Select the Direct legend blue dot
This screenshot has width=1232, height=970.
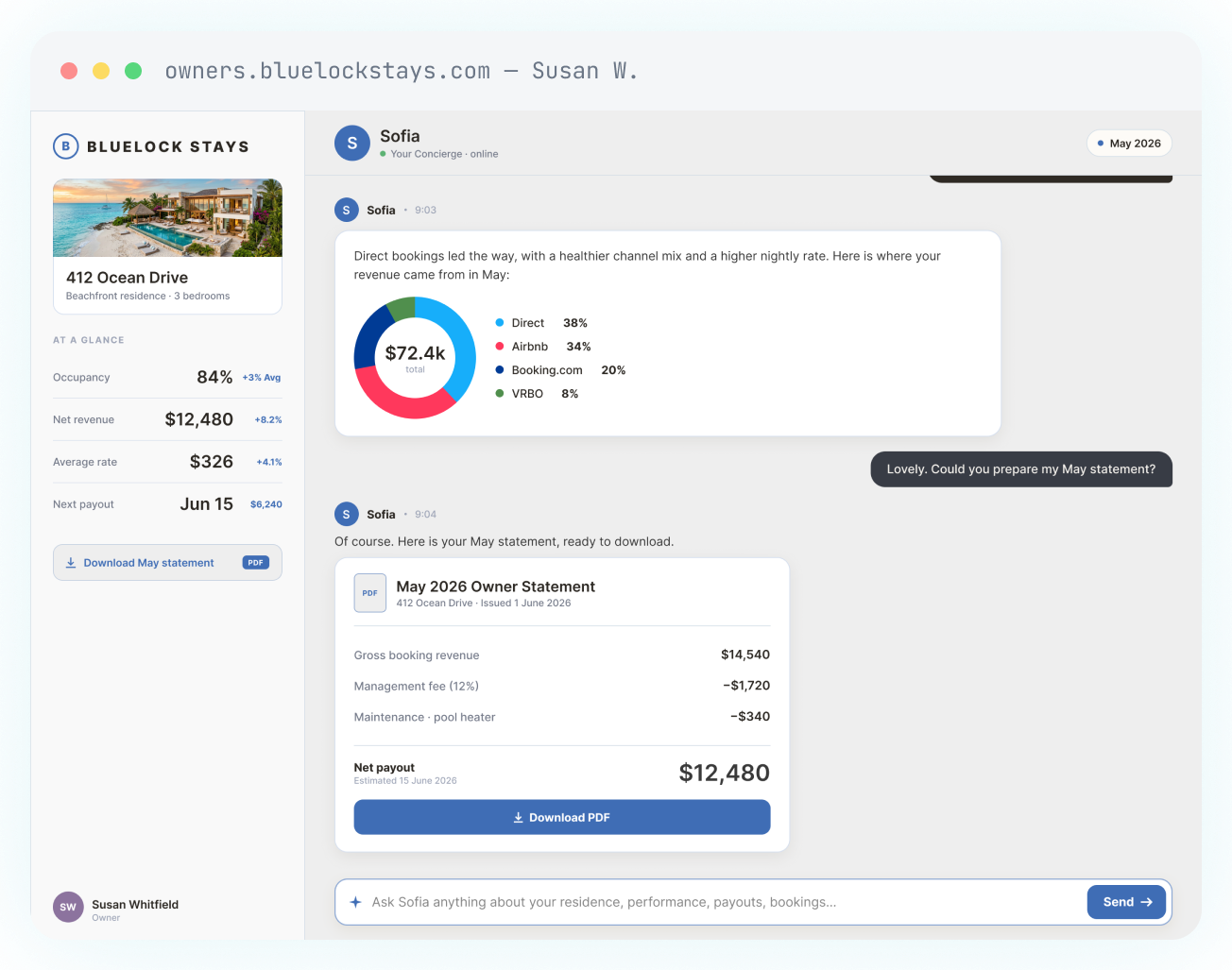(x=500, y=323)
